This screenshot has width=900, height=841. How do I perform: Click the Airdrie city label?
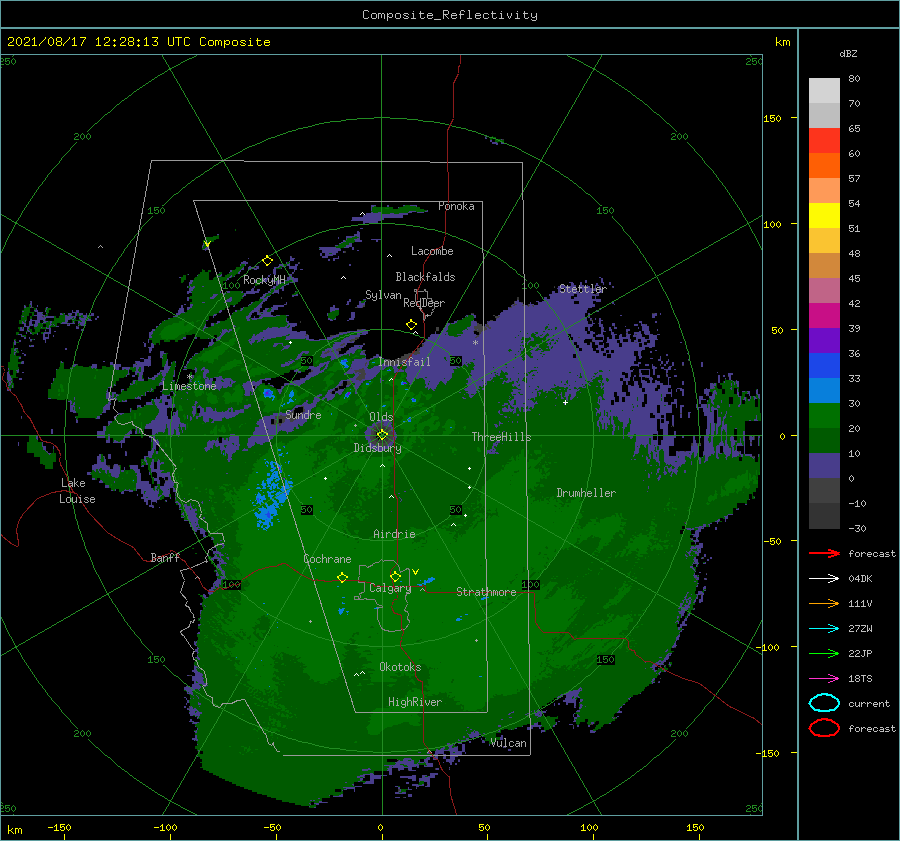(394, 534)
